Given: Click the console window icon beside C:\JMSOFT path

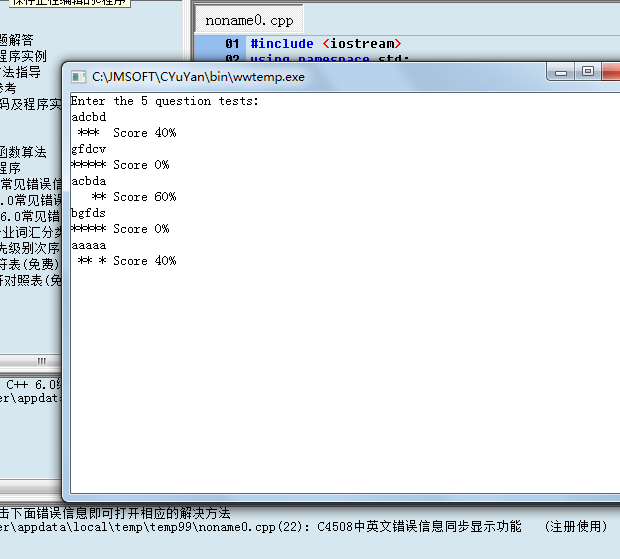Looking at the screenshot, I should coord(78,77).
